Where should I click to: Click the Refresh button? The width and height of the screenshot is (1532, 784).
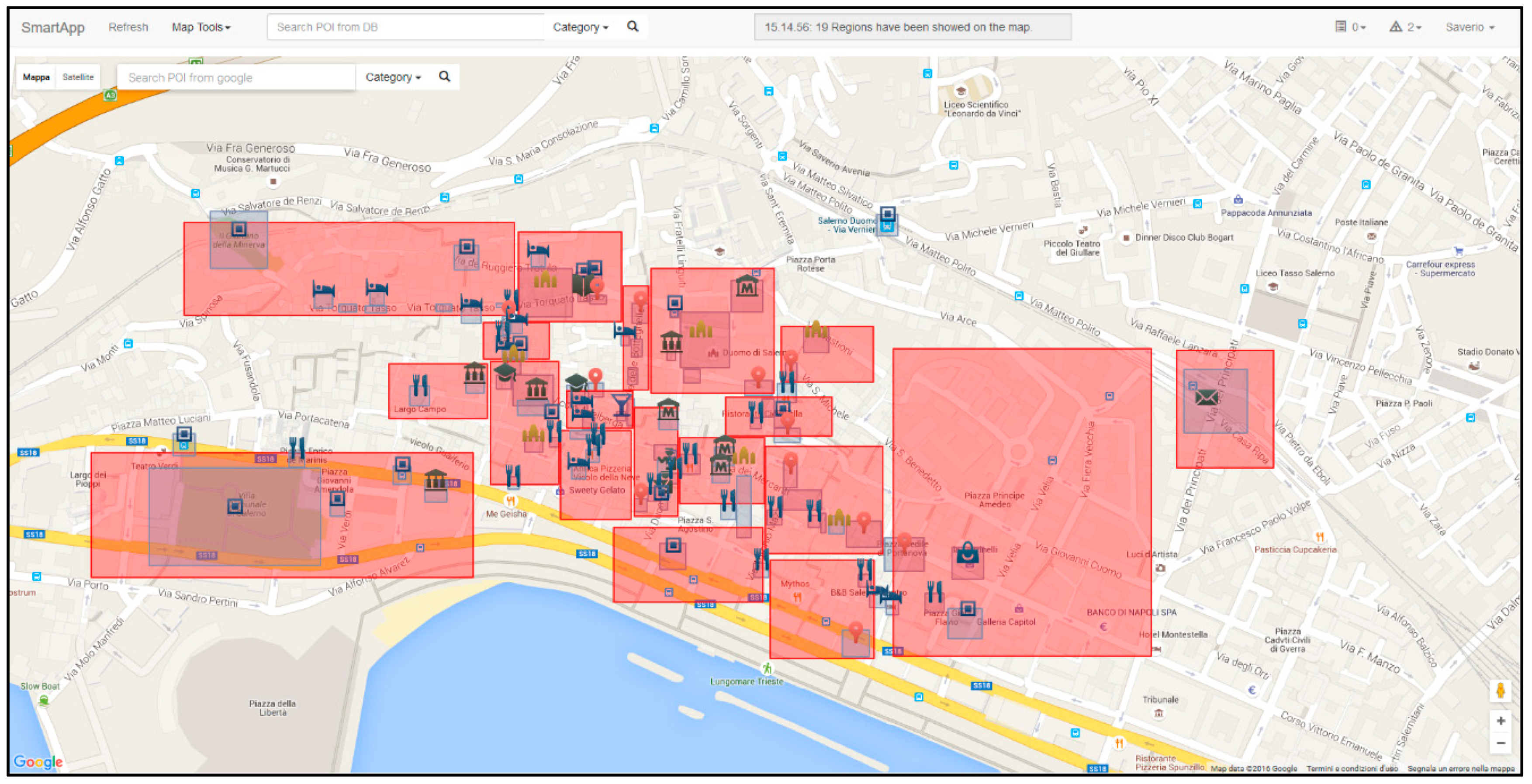click(x=128, y=28)
